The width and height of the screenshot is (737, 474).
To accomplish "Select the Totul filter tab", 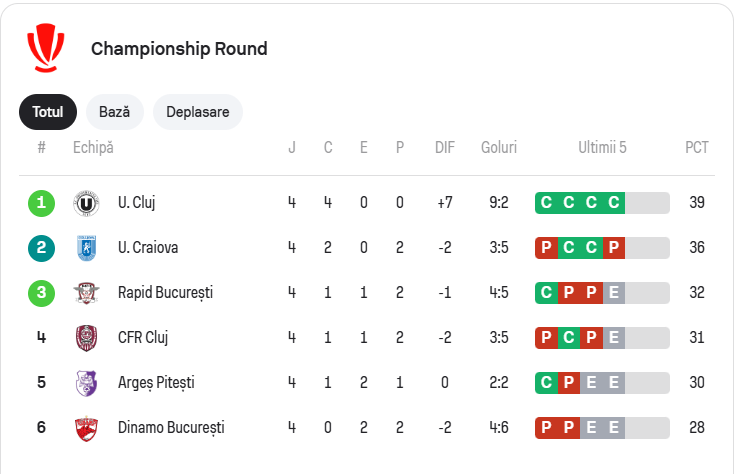I will coord(48,112).
